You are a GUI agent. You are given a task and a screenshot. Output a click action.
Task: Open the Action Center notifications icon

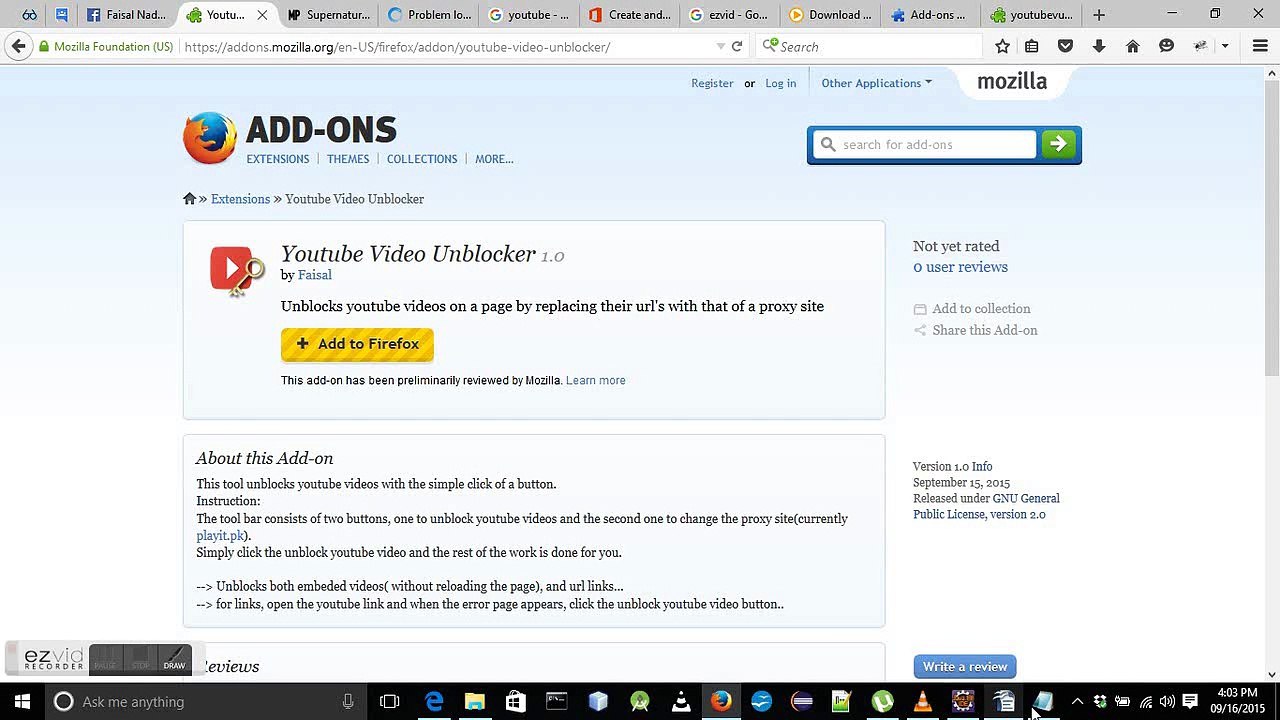pyautogui.click(x=1190, y=701)
